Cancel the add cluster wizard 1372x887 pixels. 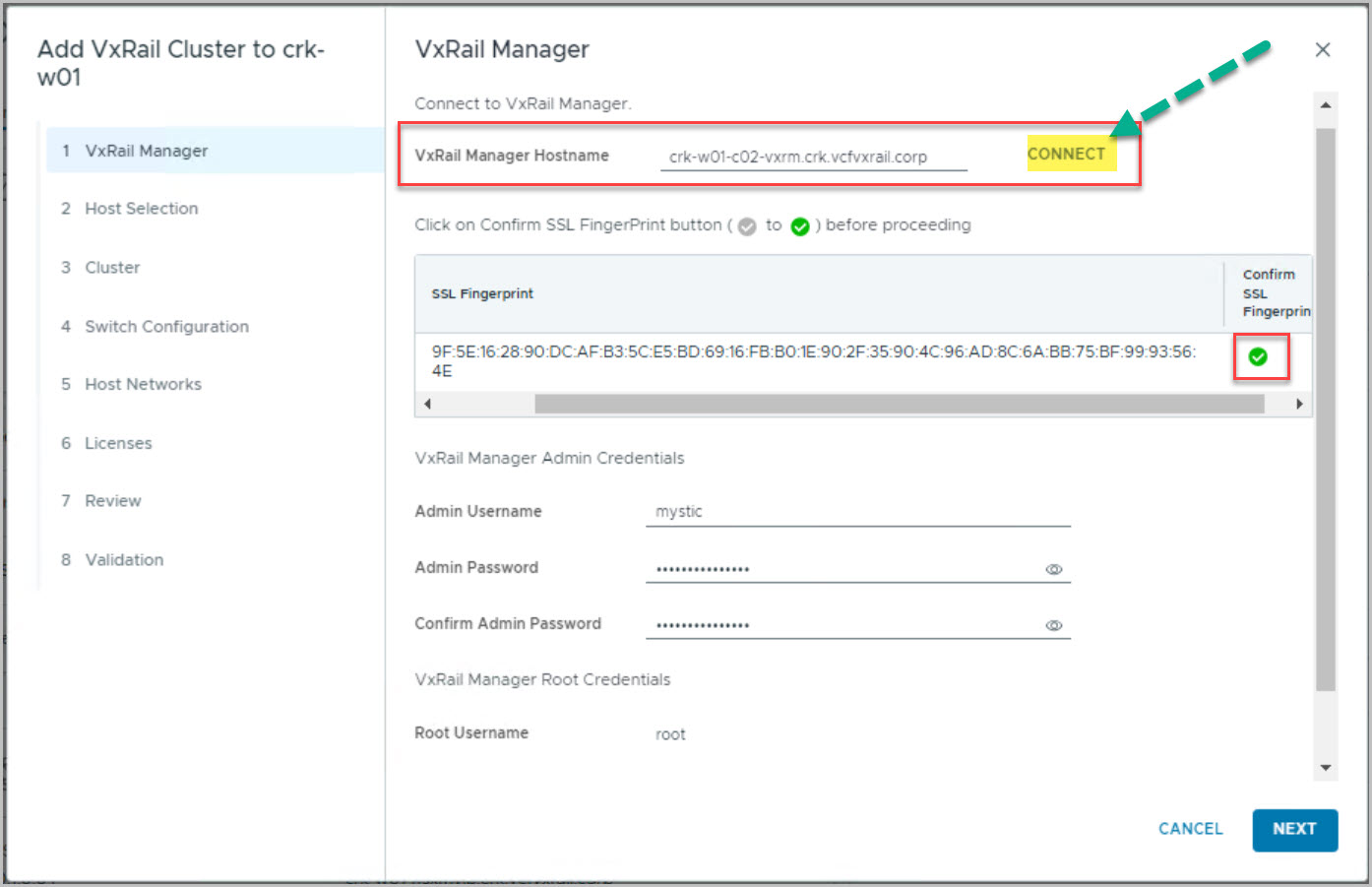tap(1190, 829)
